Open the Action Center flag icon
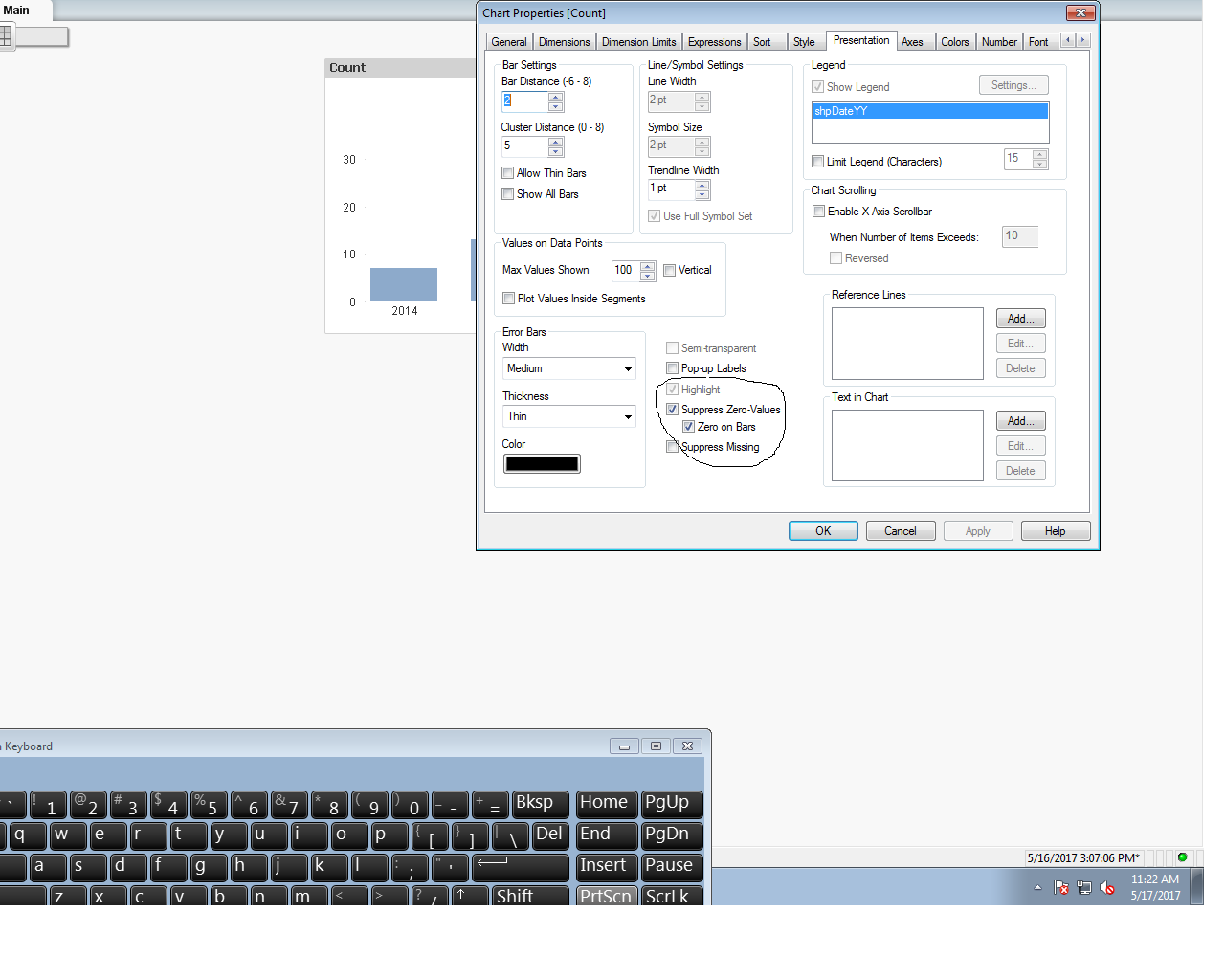 [x=1061, y=888]
